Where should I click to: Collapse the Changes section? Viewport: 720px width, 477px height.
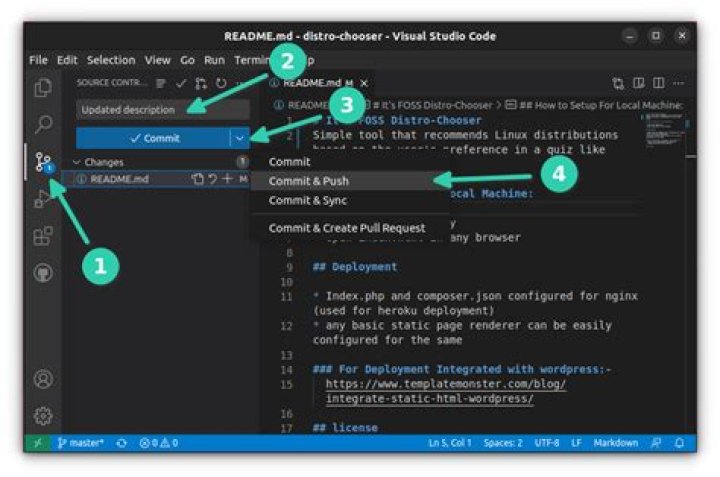point(77,162)
